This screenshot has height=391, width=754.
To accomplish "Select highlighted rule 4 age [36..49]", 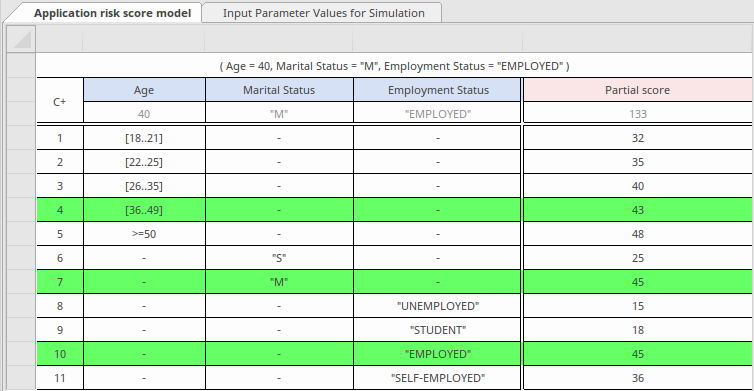I will [144, 210].
